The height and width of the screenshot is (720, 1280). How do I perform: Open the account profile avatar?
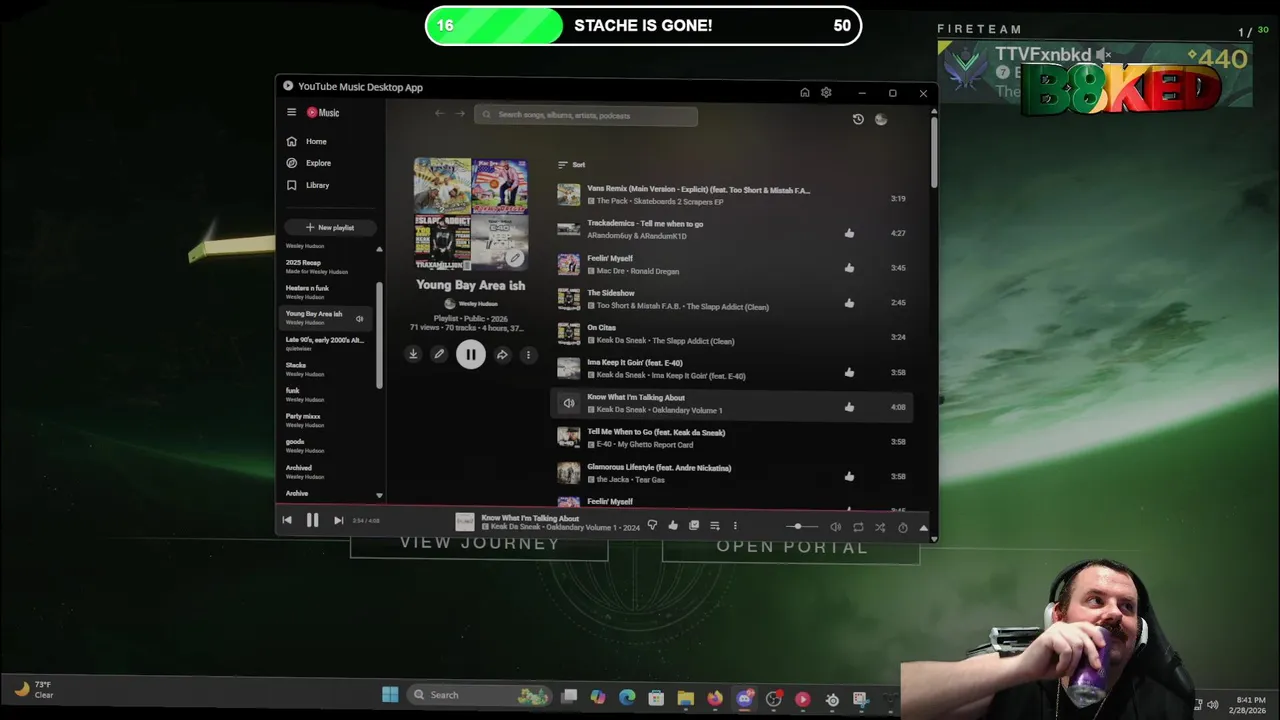[881, 119]
